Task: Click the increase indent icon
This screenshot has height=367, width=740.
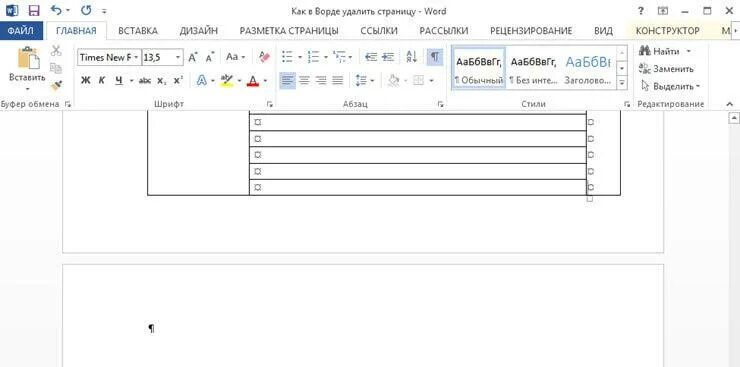Action: (x=388, y=57)
